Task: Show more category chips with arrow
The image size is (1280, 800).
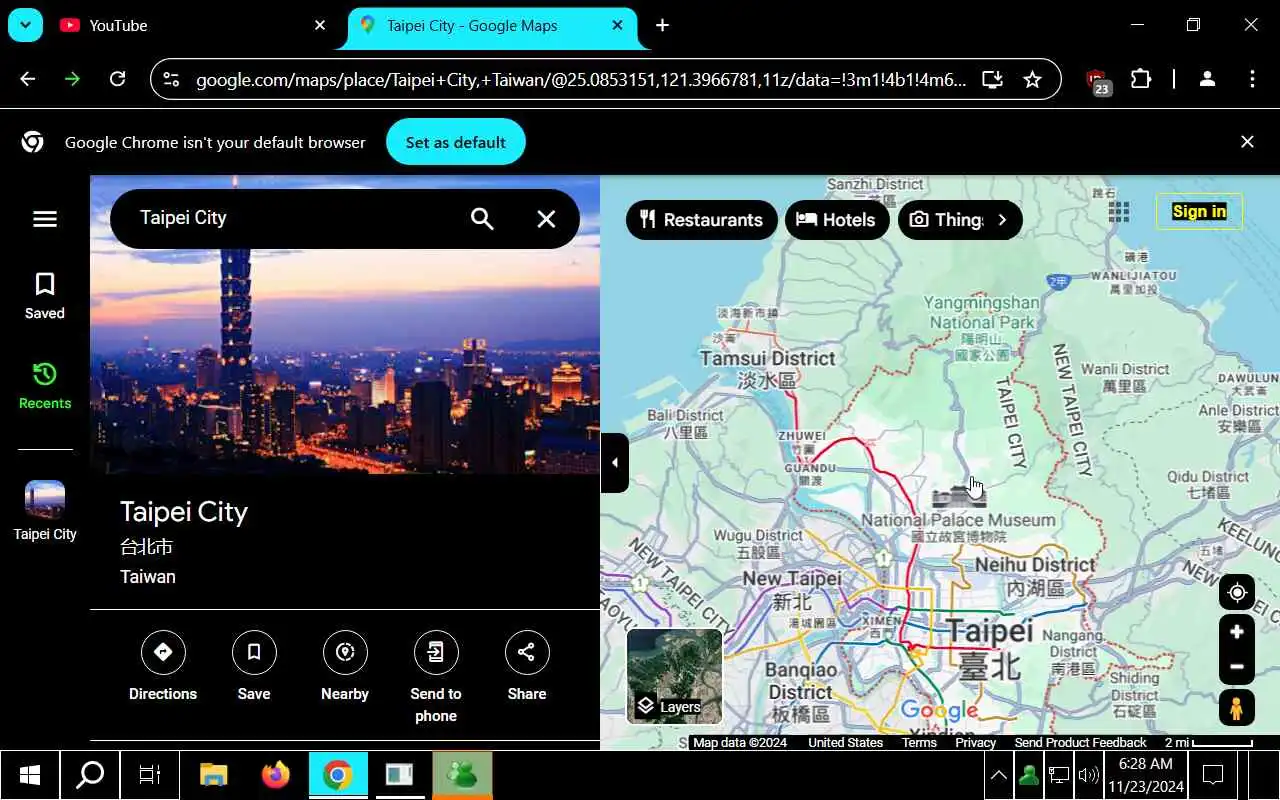Action: (x=1003, y=220)
